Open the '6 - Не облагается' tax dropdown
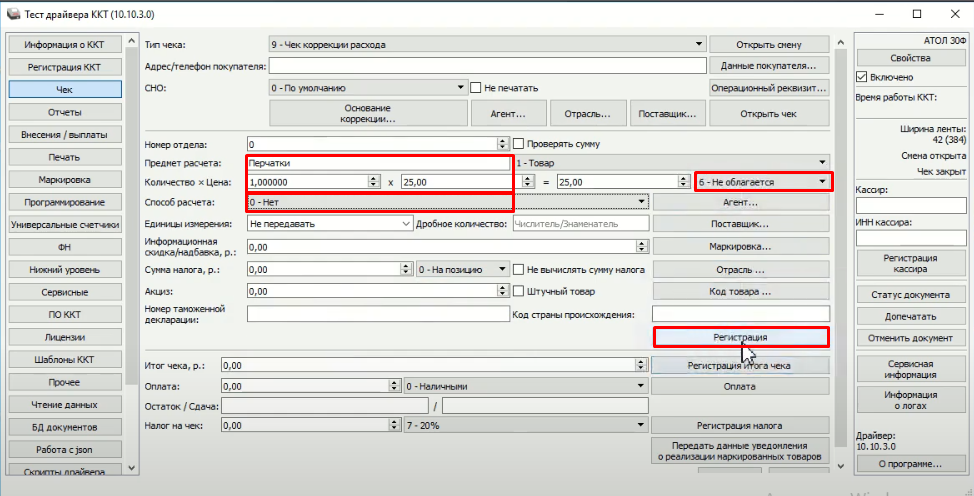This screenshot has width=974, height=496. point(821,182)
